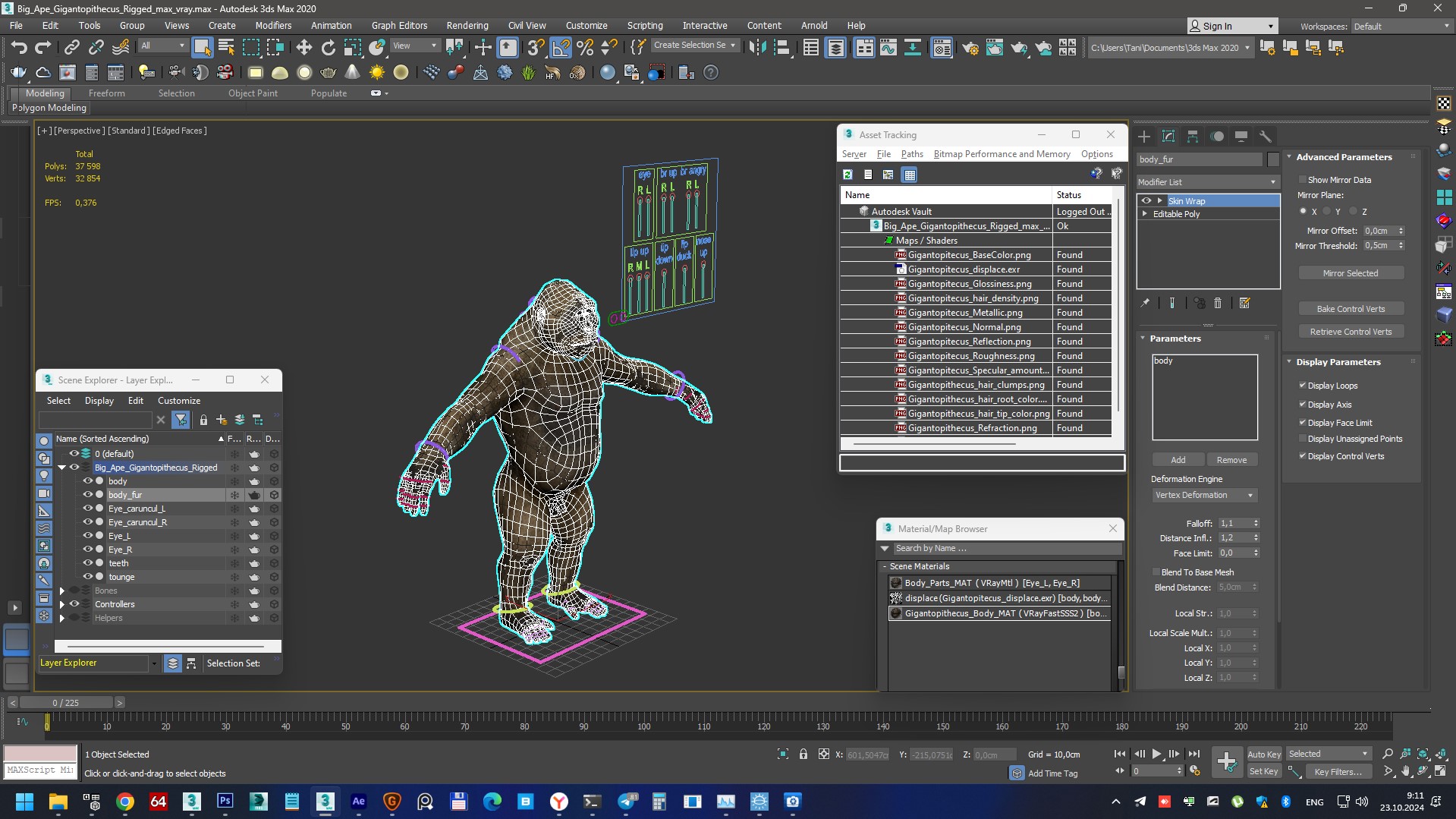The height and width of the screenshot is (819, 1456).
Task: Open After Effects from the taskbar
Action: [x=359, y=802]
